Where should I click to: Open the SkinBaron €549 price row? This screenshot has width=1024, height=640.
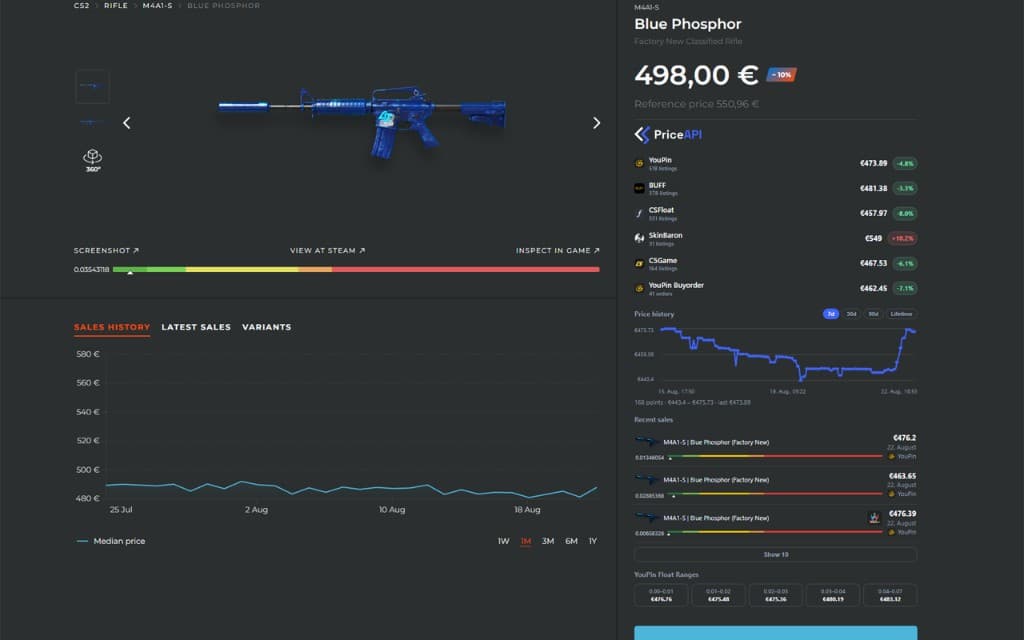(x=775, y=238)
